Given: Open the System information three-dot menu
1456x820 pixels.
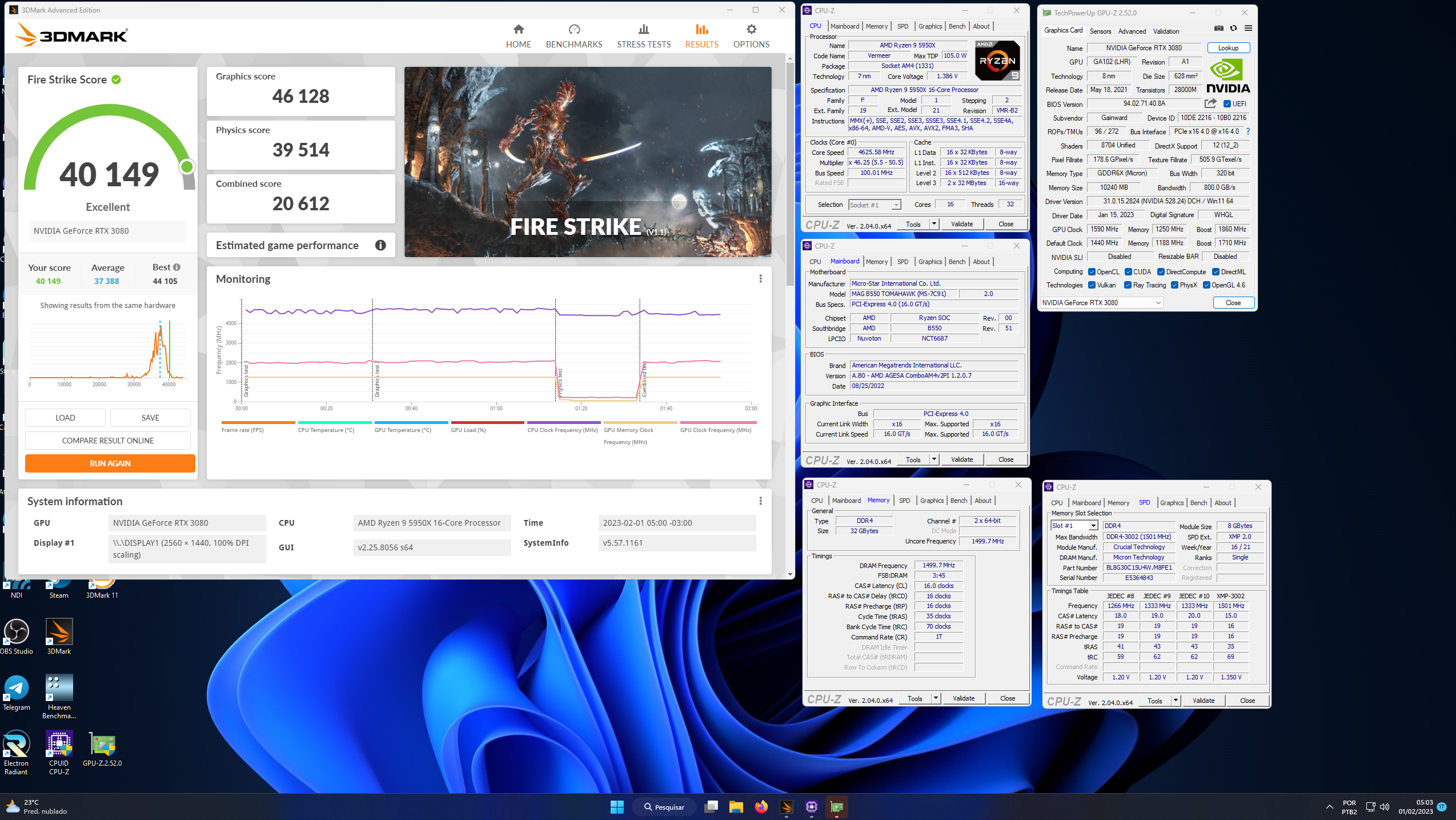Looking at the screenshot, I should [760, 501].
